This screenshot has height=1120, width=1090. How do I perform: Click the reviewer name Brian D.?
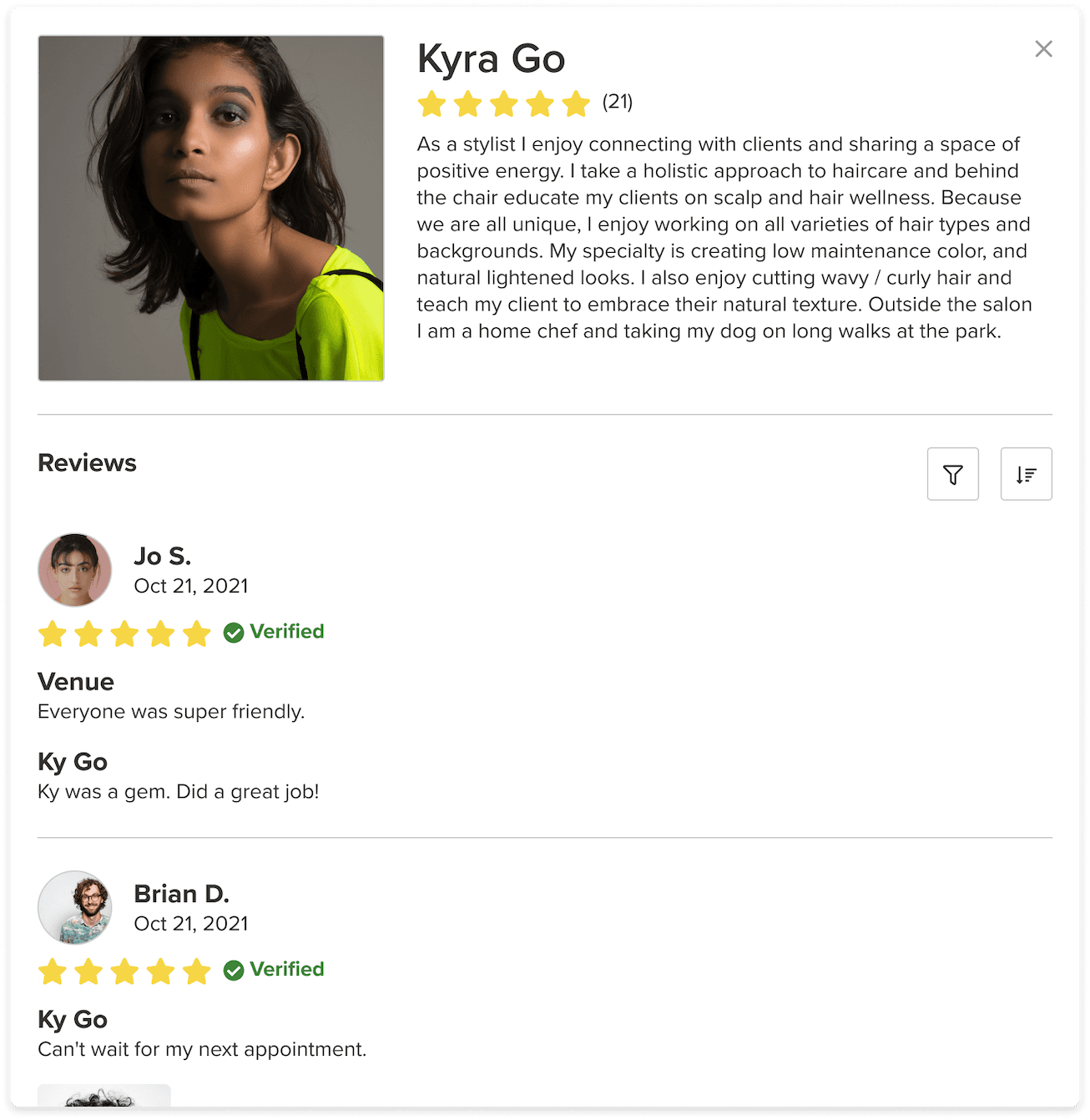point(182,893)
